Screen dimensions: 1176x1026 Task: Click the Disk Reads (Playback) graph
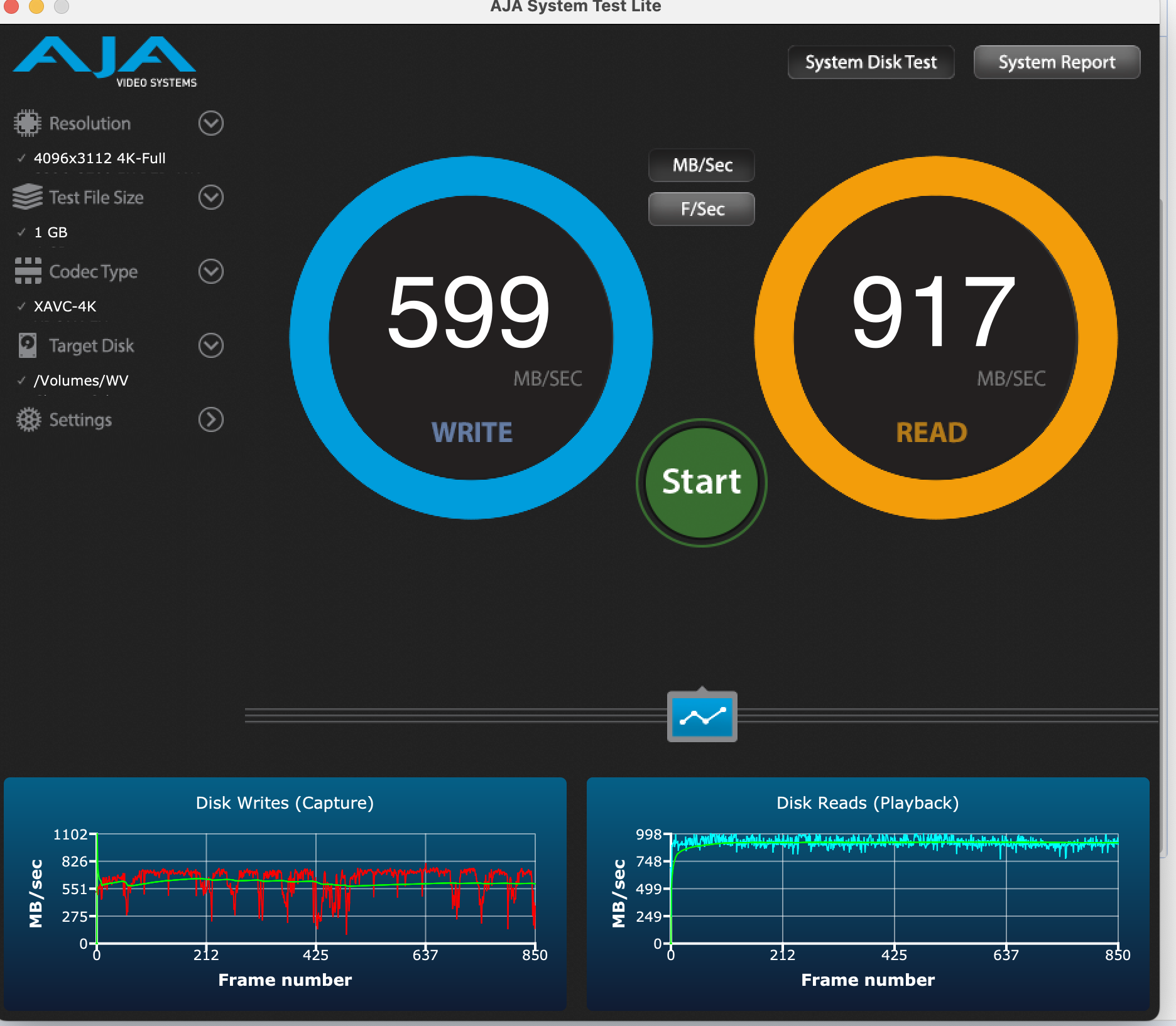point(868,893)
